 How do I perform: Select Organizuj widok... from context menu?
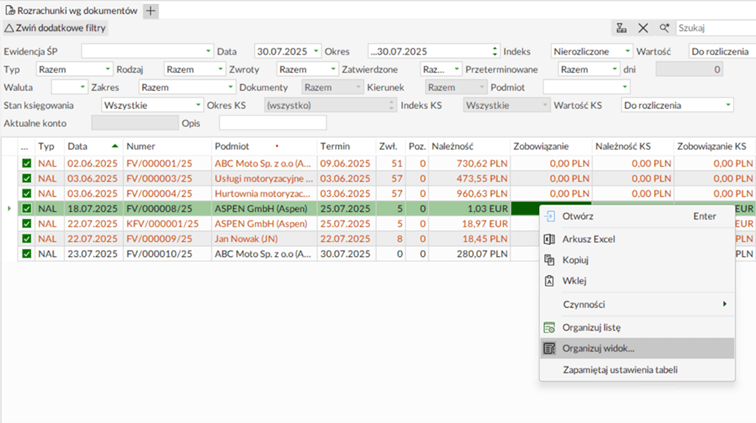click(598, 348)
